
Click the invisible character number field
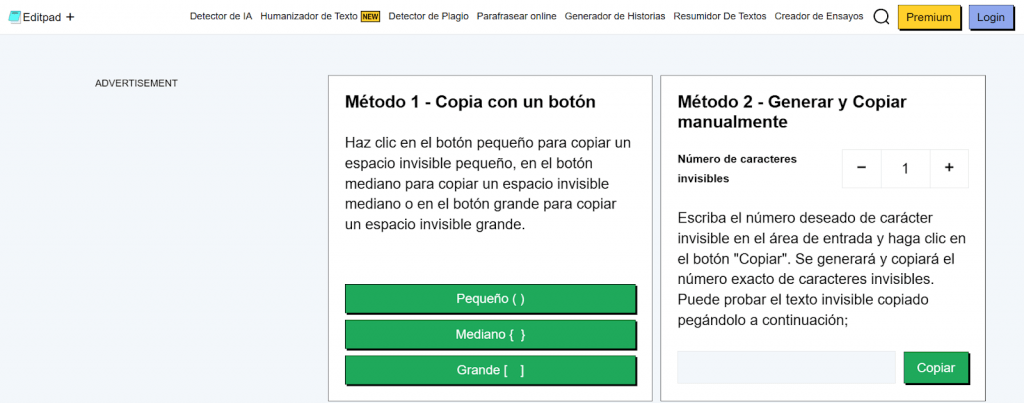(x=905, y=168)
